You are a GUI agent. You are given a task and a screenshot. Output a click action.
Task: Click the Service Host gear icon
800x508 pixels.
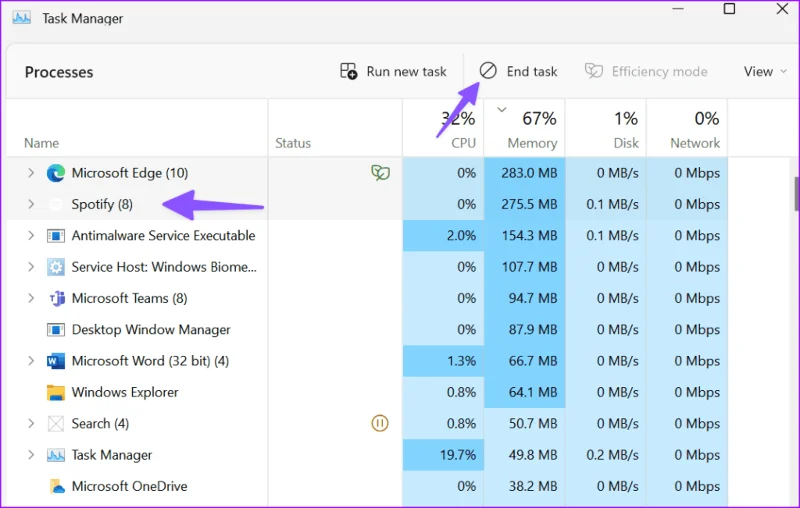(56, 267)
